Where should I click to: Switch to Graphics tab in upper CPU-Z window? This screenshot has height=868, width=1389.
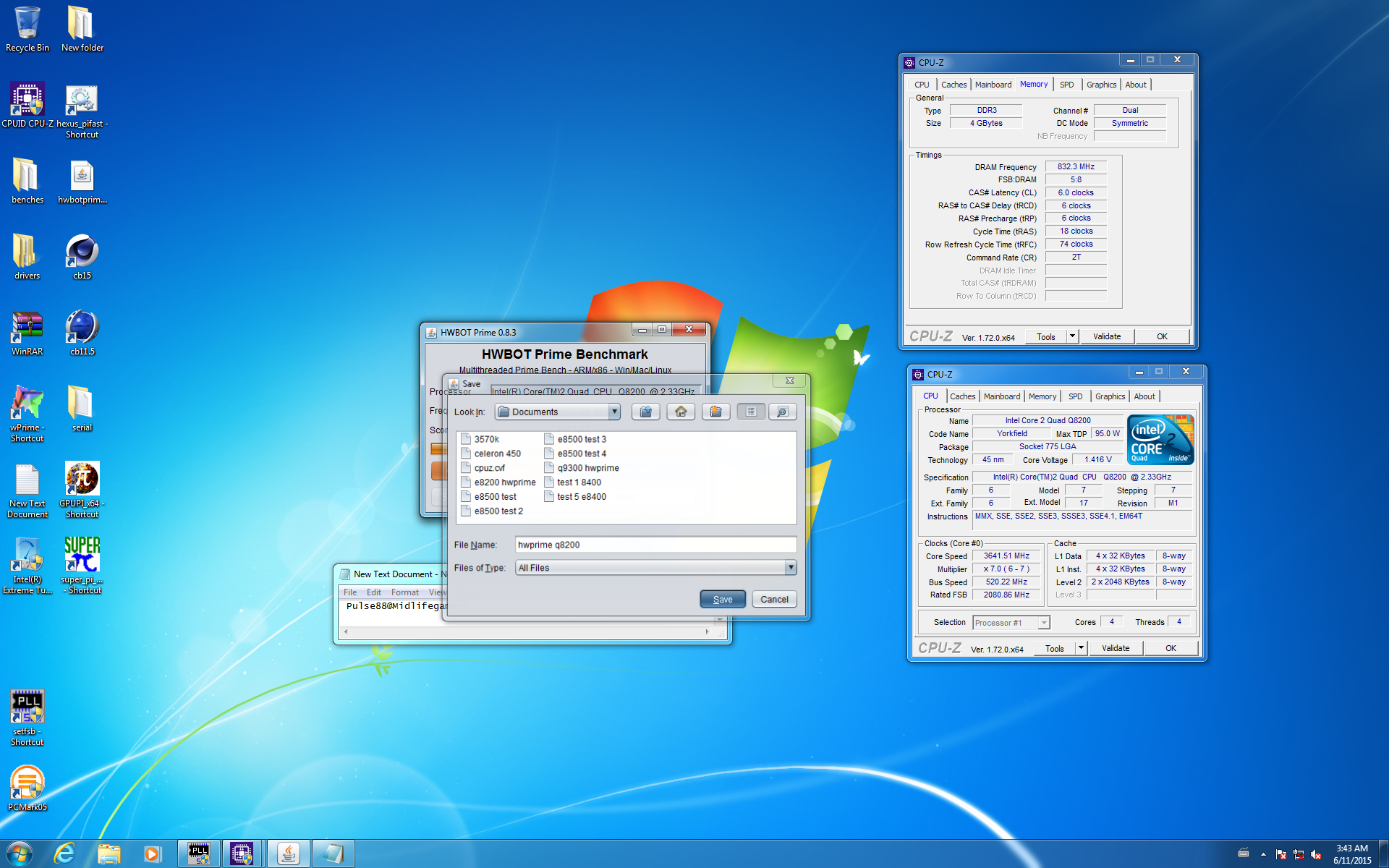click(x=1101, y=85)
